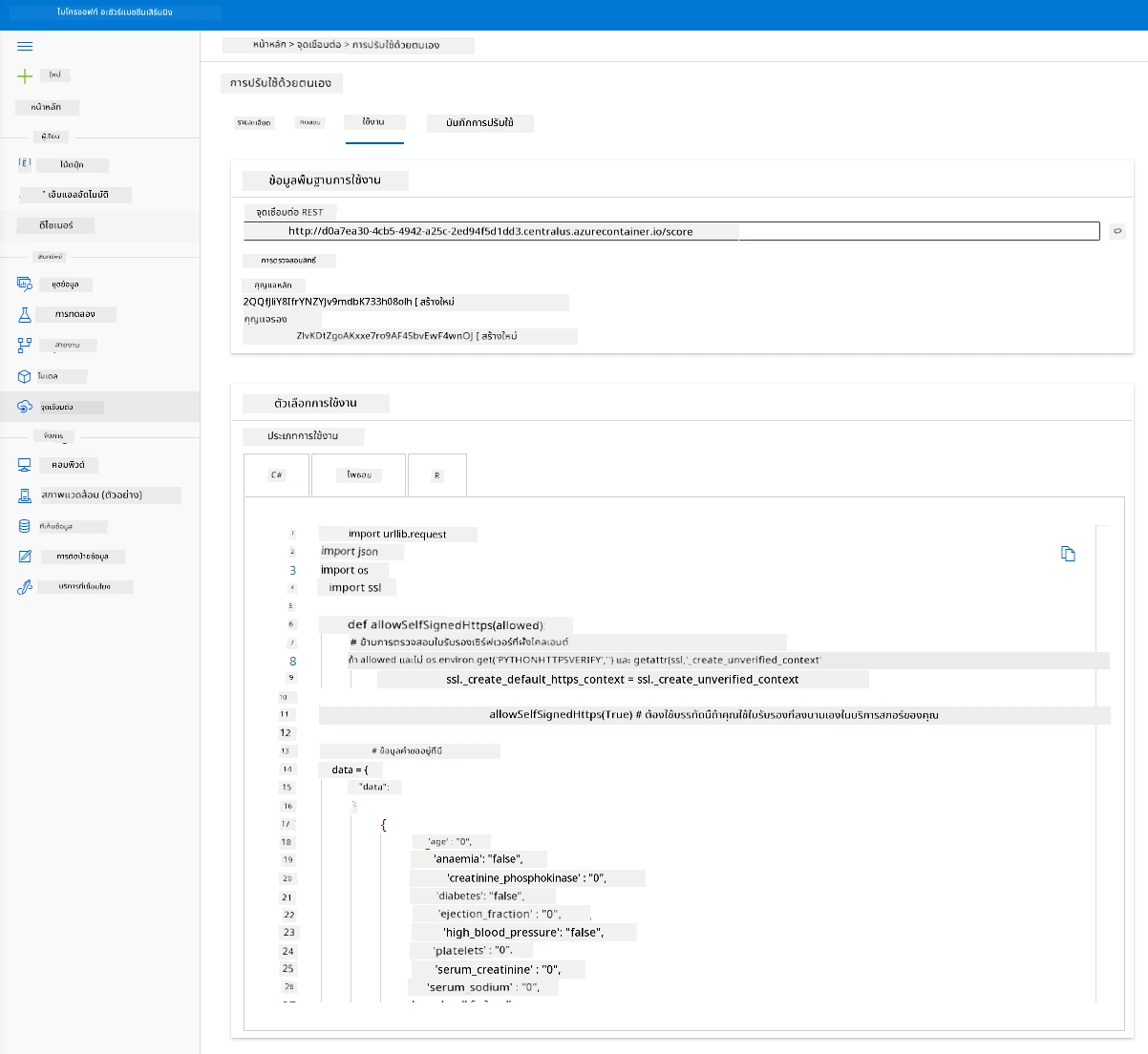Click หน้าหลัก in the breadcrumb
This screenshot has height=1054, width=1148.
click(x=269, y=45)
